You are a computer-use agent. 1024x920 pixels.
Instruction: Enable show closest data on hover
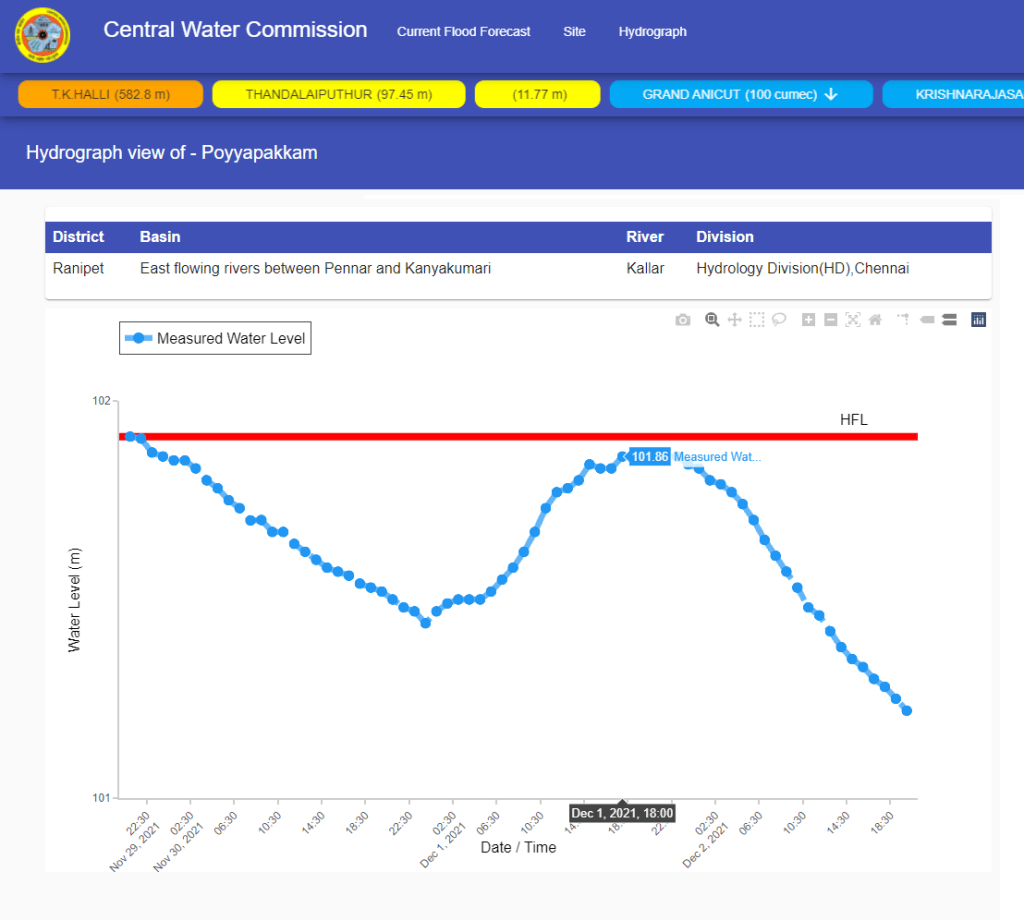926,320
